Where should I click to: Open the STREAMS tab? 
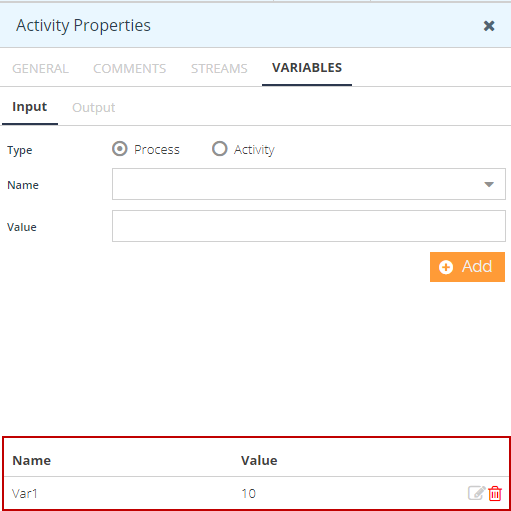pyautogui.click(x=219, y=68)
